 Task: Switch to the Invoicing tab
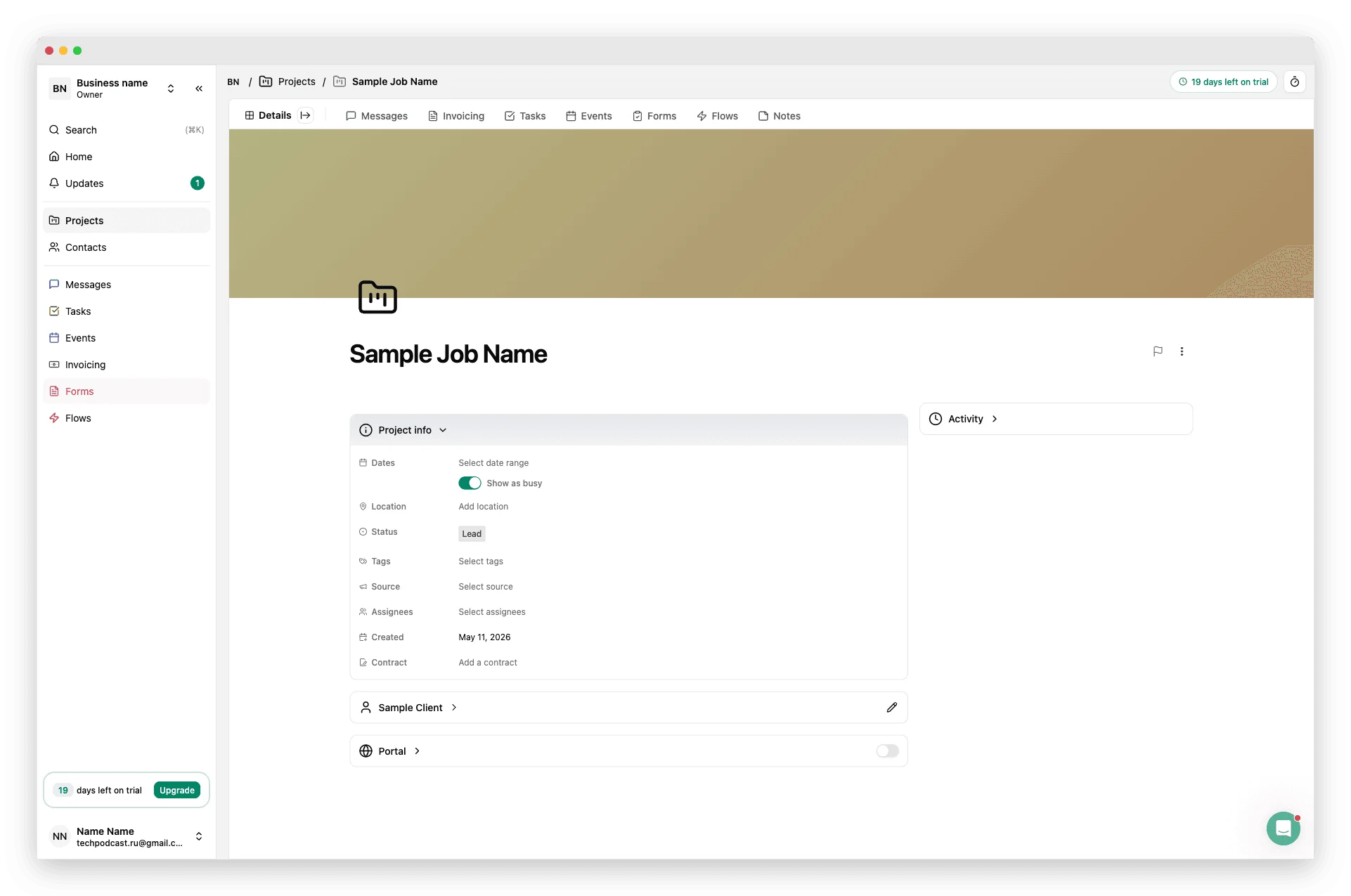click(x=456, y=116)
